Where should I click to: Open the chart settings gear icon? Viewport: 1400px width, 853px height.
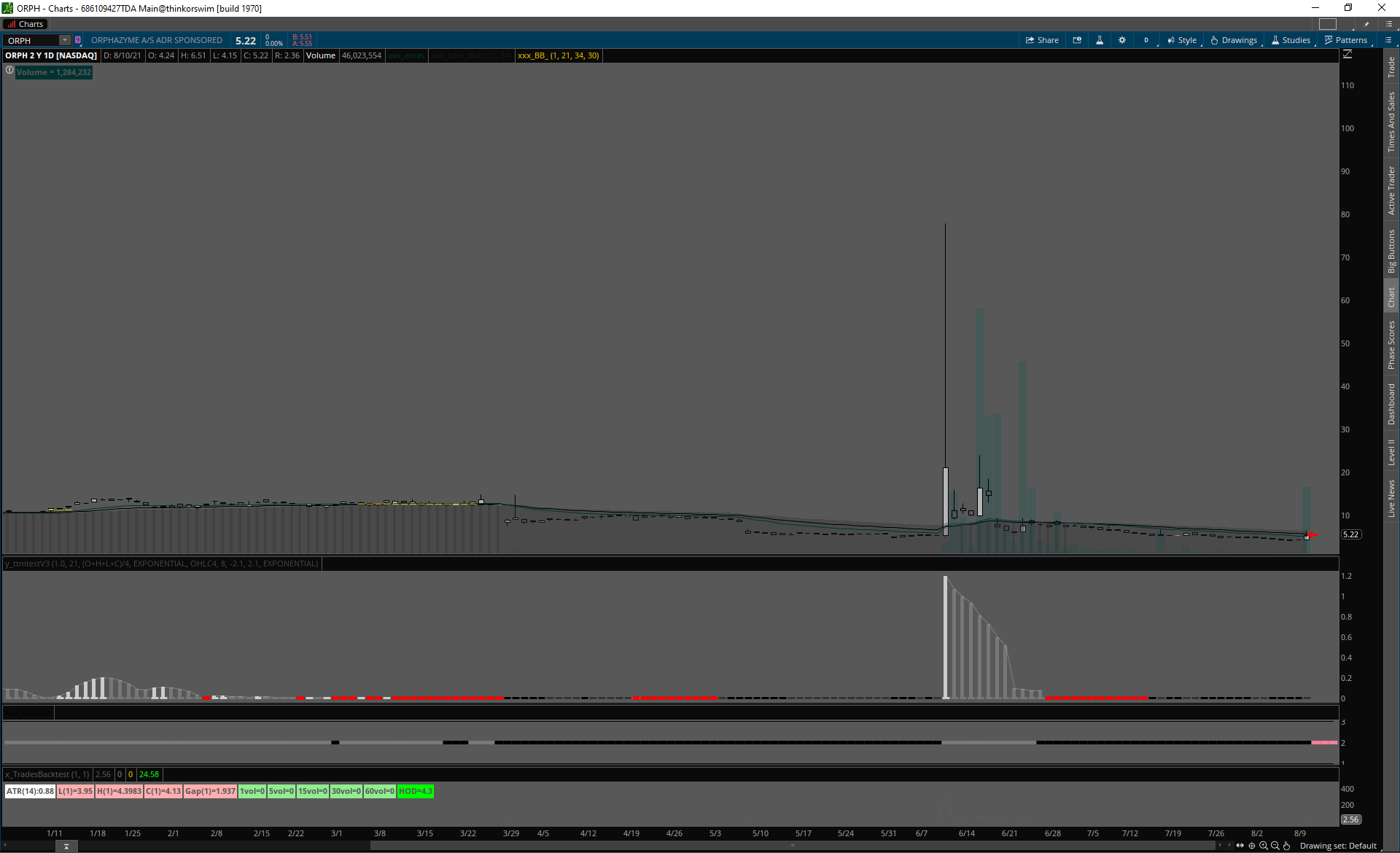click(1122, 40)
